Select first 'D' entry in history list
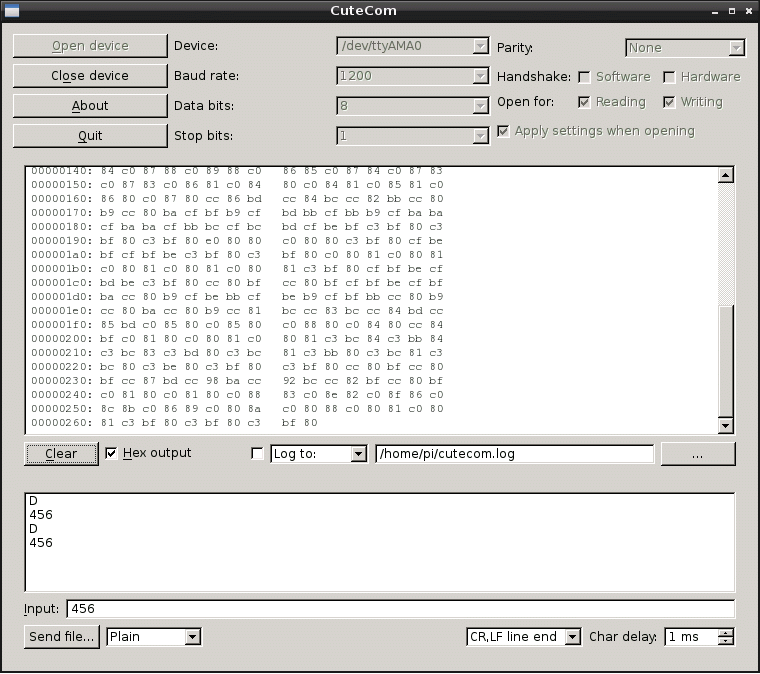This screenshot has height=674, width=760. pyautogui.click(x=33, y=501)
